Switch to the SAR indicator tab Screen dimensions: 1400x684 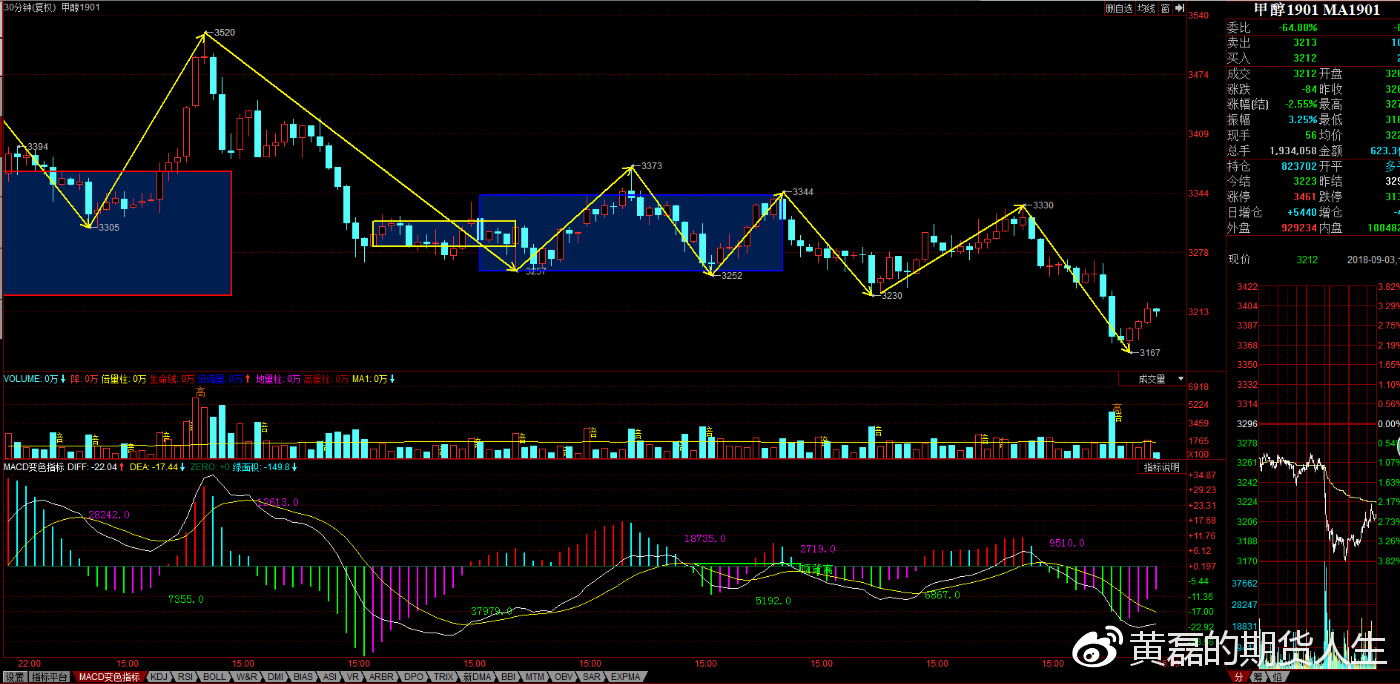[591, 677]
